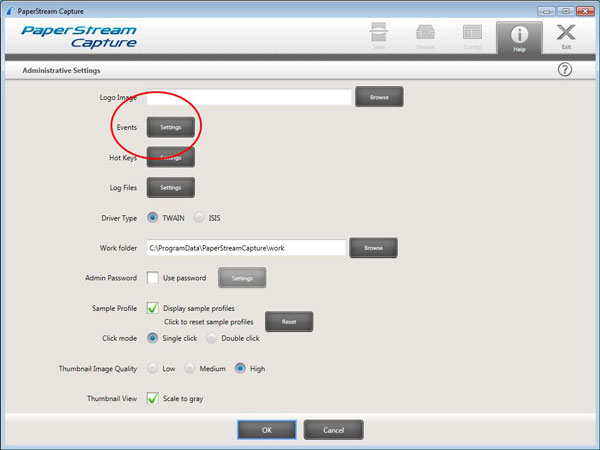Open the Scan toolbar icon
The image size is (600, 450).
(x=379, y=36)
